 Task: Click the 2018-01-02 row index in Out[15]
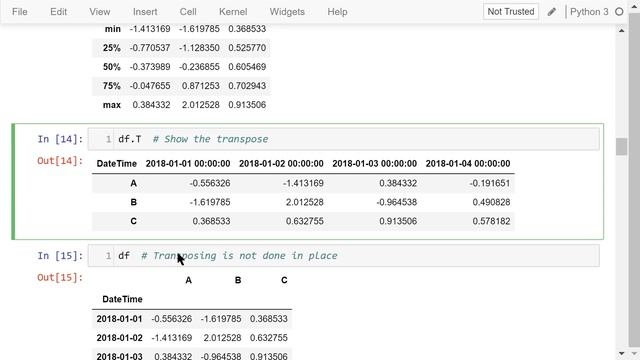[x=119, y=338]
